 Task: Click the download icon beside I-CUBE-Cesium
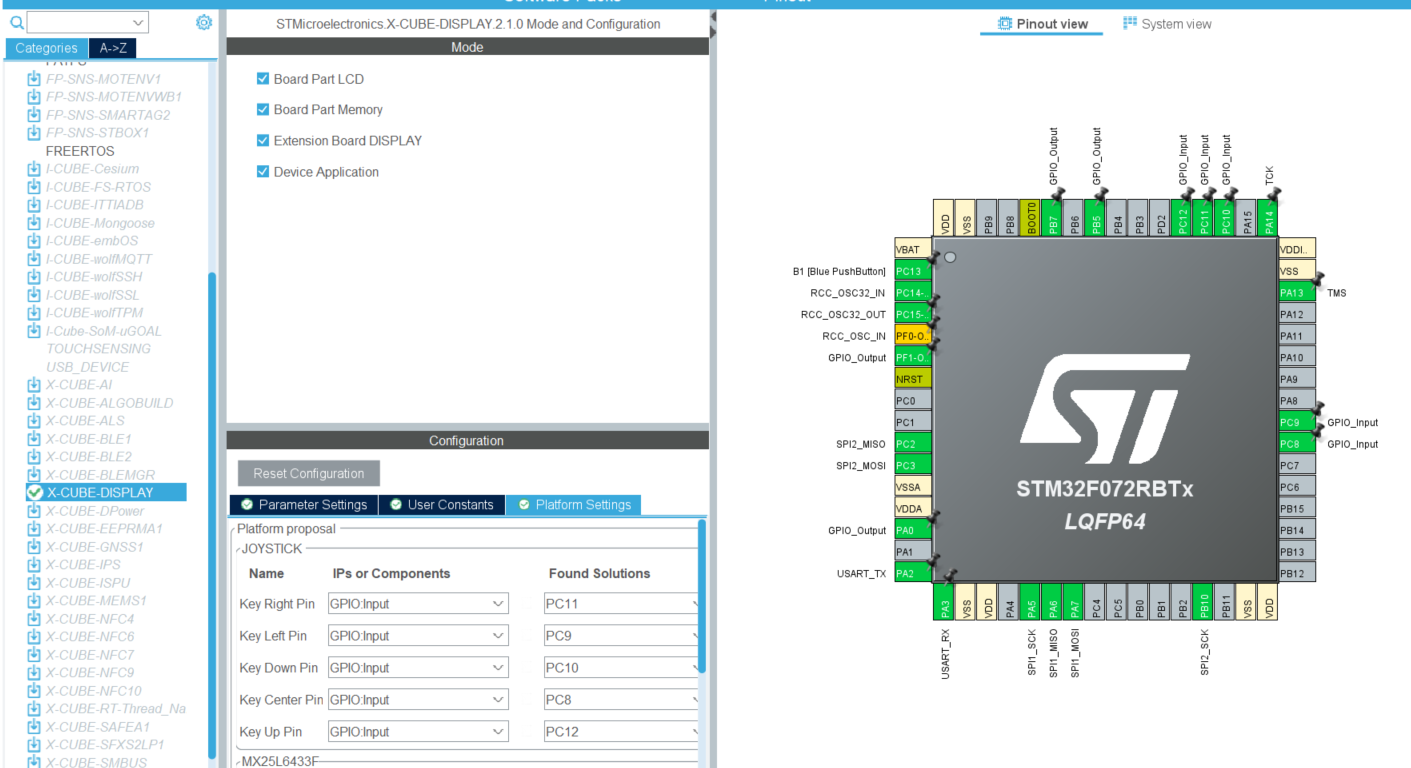coord(33,168)
